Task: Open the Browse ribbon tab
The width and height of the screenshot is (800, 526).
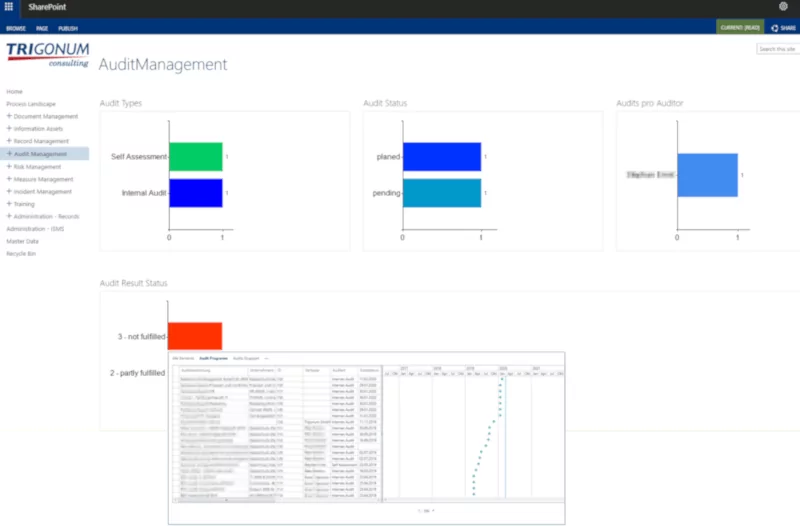Action: click(x=16, y=29)
